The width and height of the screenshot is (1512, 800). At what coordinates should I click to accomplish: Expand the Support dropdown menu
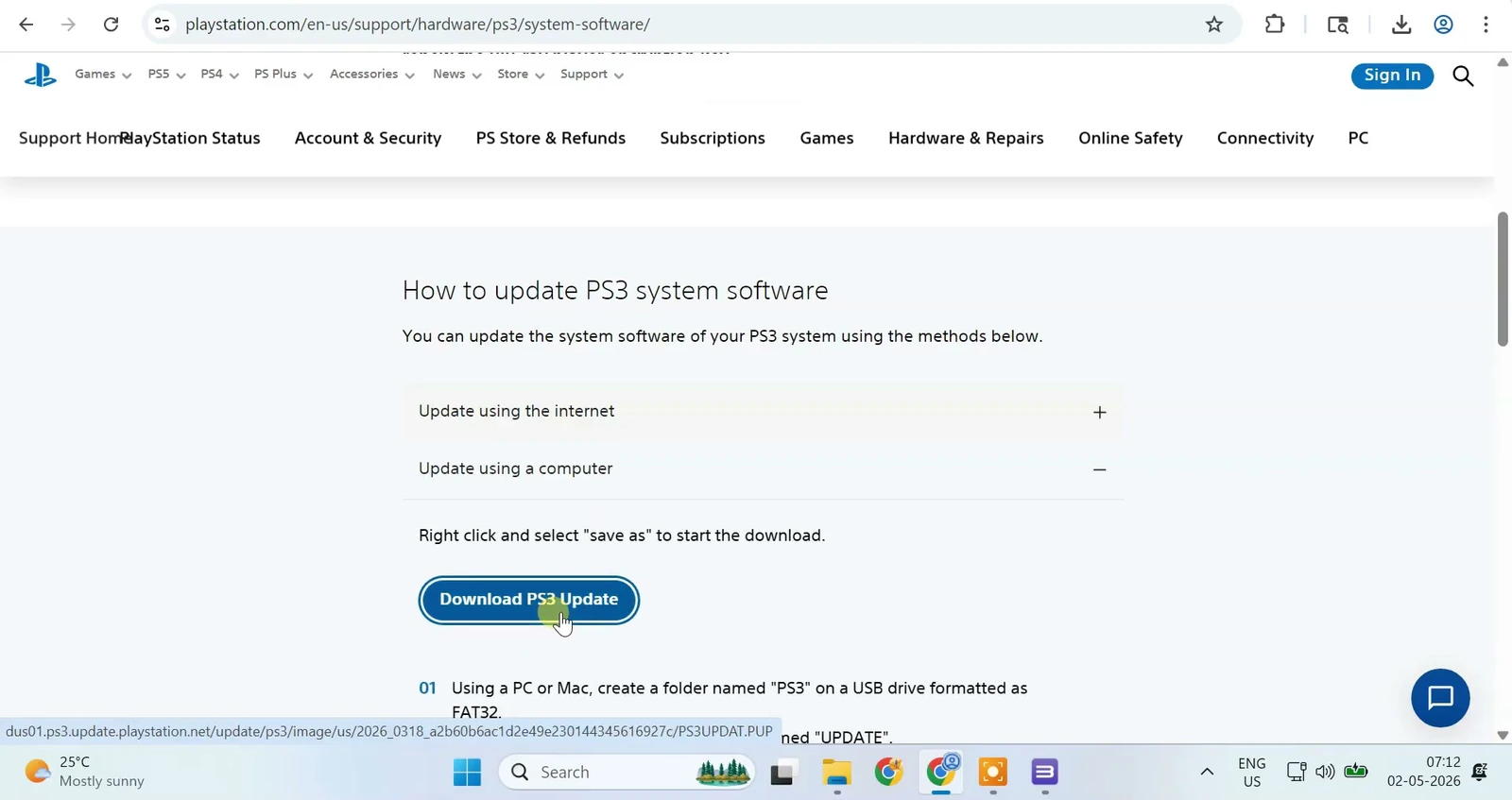(x=593, y=75)
